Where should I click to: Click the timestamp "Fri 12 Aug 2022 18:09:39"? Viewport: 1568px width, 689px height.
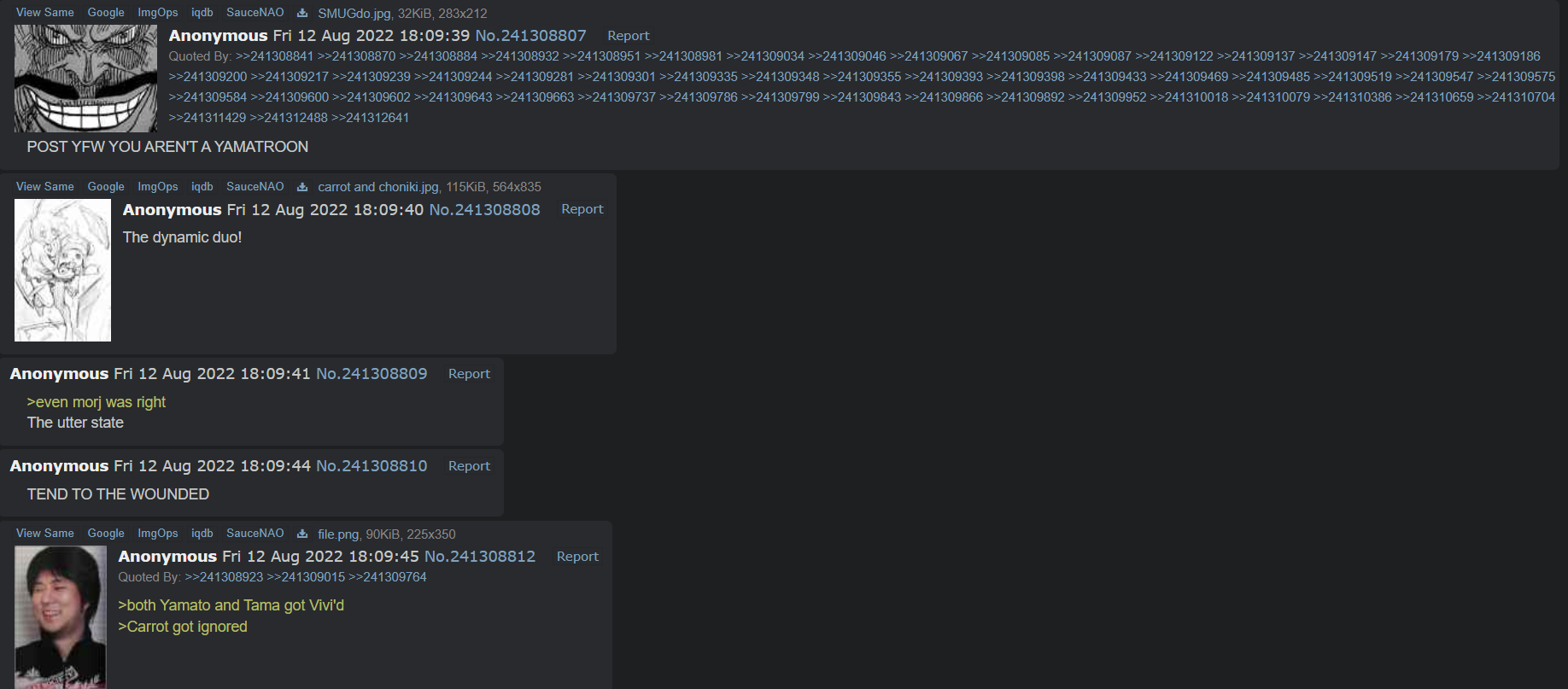point(372,36)
